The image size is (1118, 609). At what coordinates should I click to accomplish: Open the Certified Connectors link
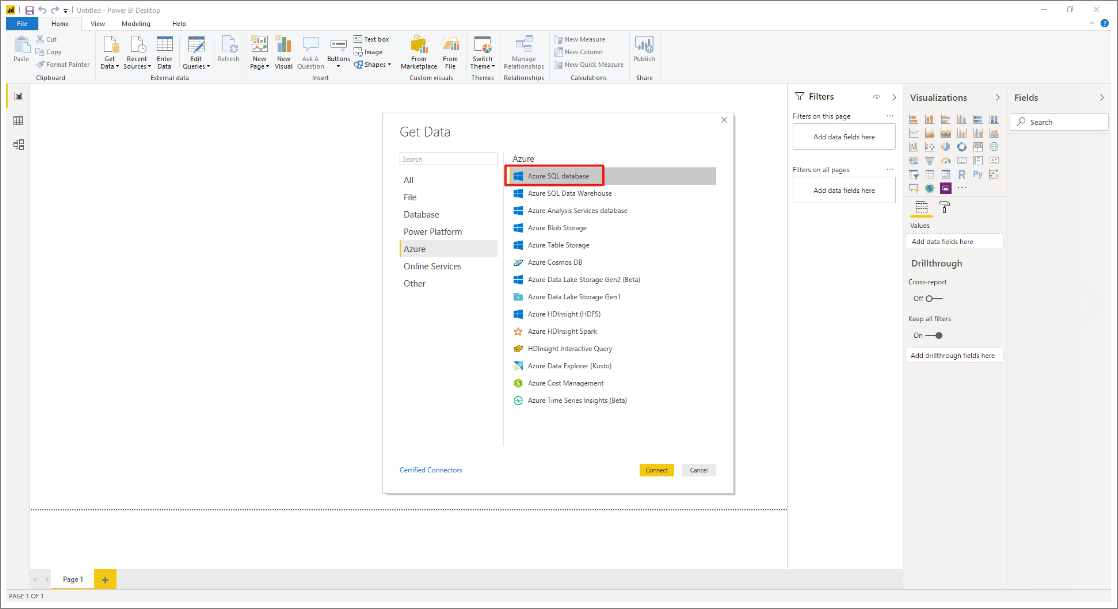click(431, 469)
